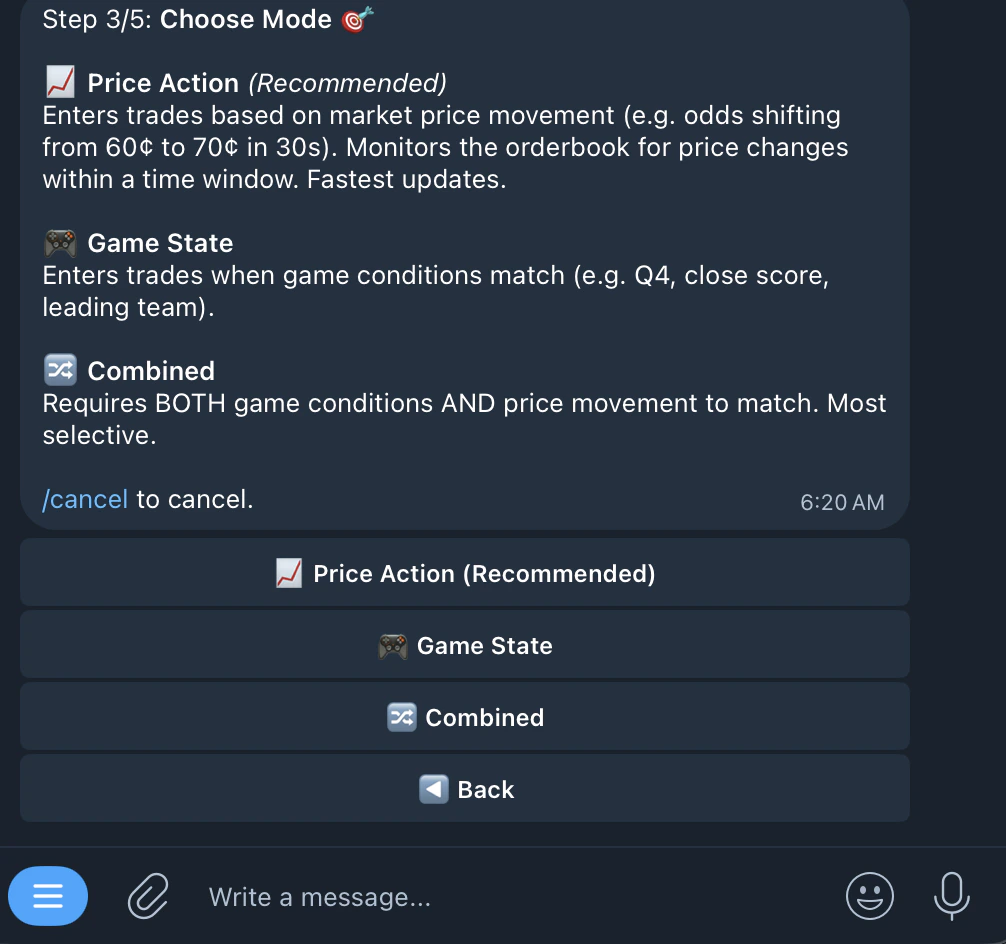Tap the shuffle emoji beside Combined heading
This screenshot has height=944, width=1006.
[x=59, y=369]
